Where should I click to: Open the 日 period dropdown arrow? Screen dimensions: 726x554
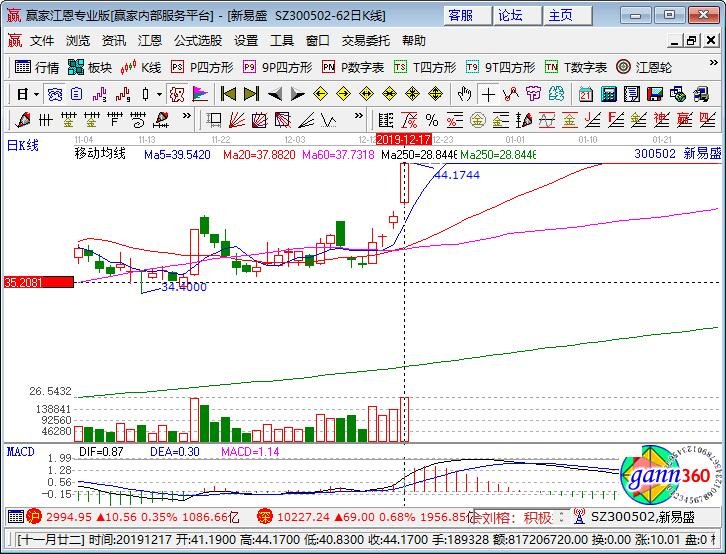pyautogui.click(x=37, y=95)
